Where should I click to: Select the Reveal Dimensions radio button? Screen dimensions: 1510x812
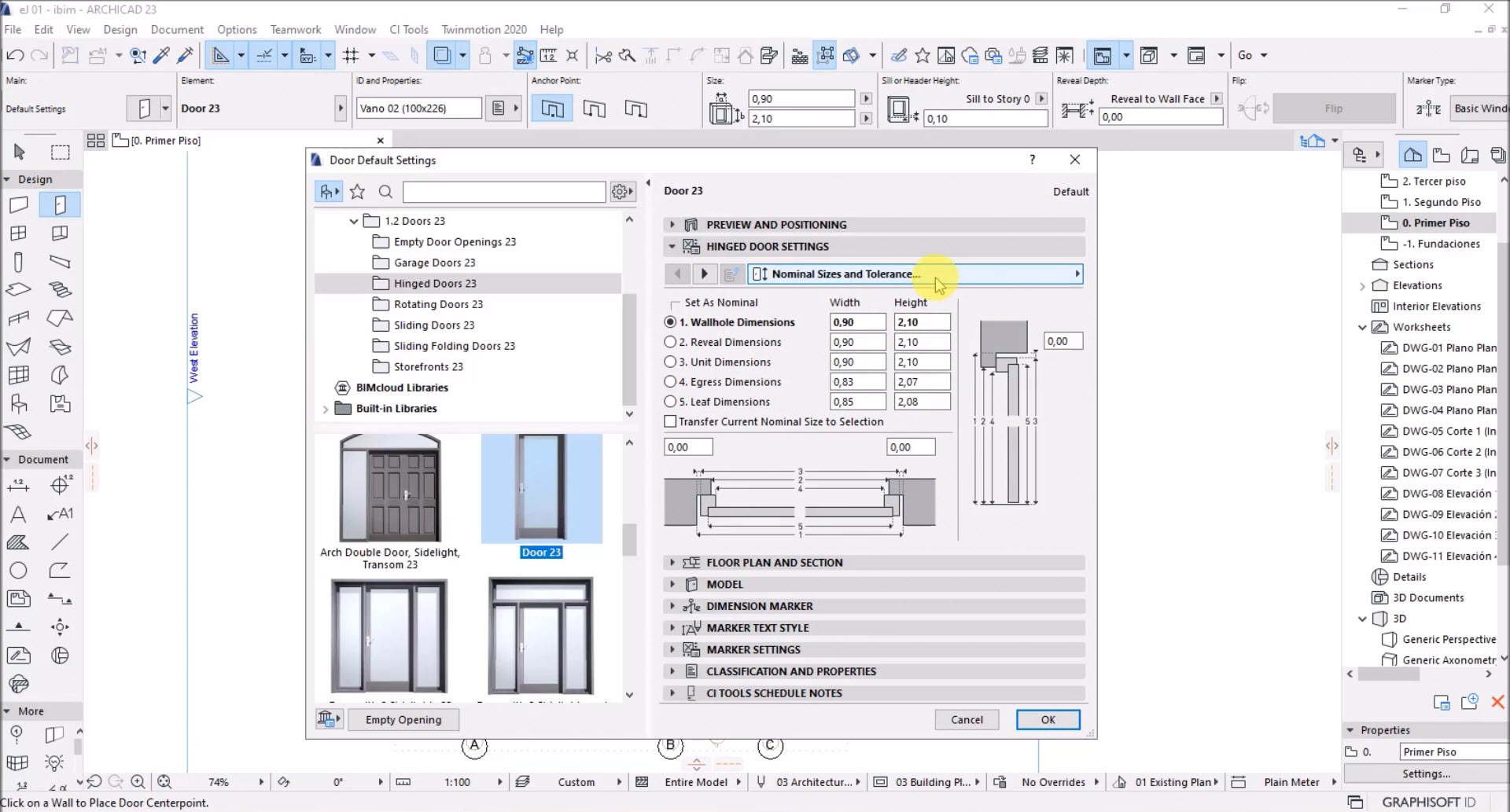[670, 342]
